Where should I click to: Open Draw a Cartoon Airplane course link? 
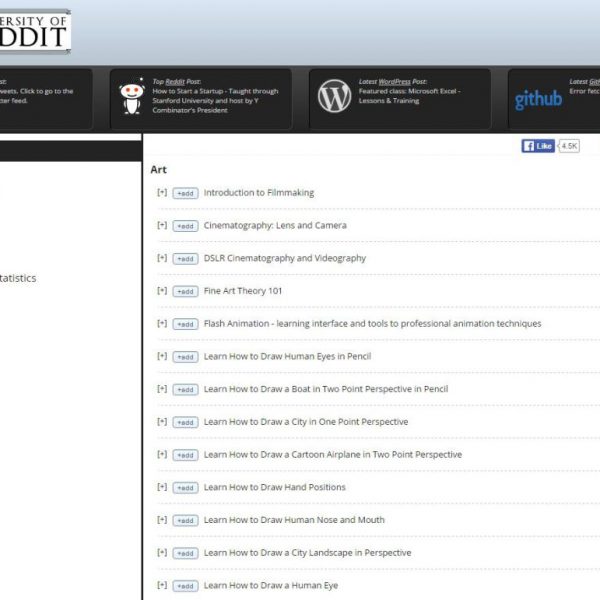[x=332, y=454]
